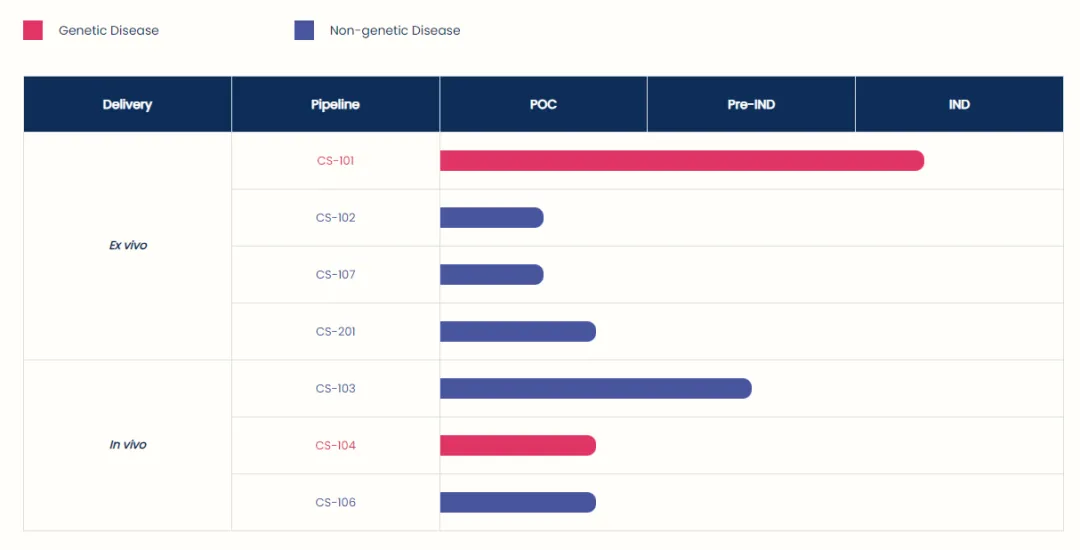Select the Delivery column header

click(x=127, y=104)
